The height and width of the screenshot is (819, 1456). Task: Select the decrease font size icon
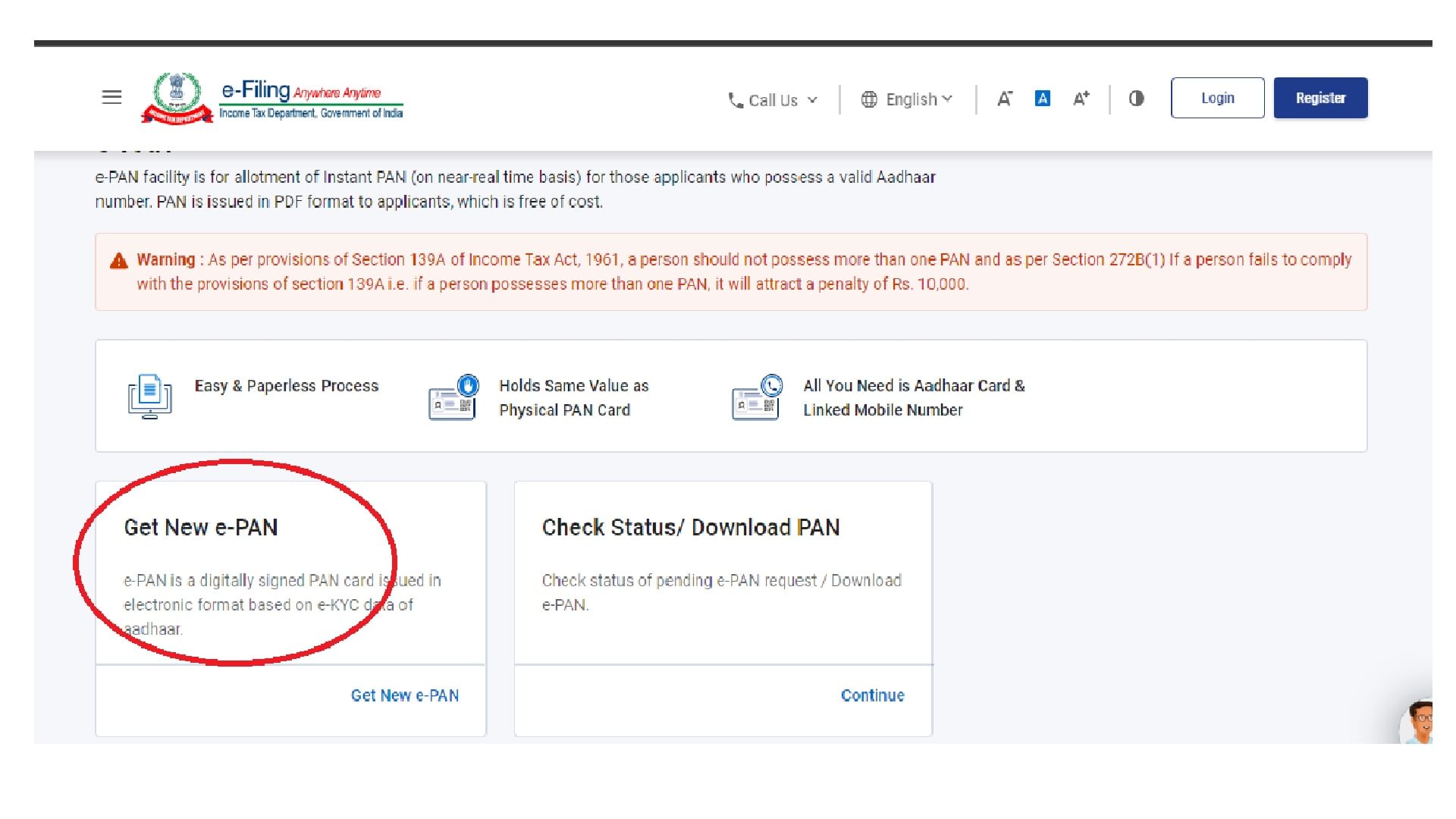tap(1004, 98)
